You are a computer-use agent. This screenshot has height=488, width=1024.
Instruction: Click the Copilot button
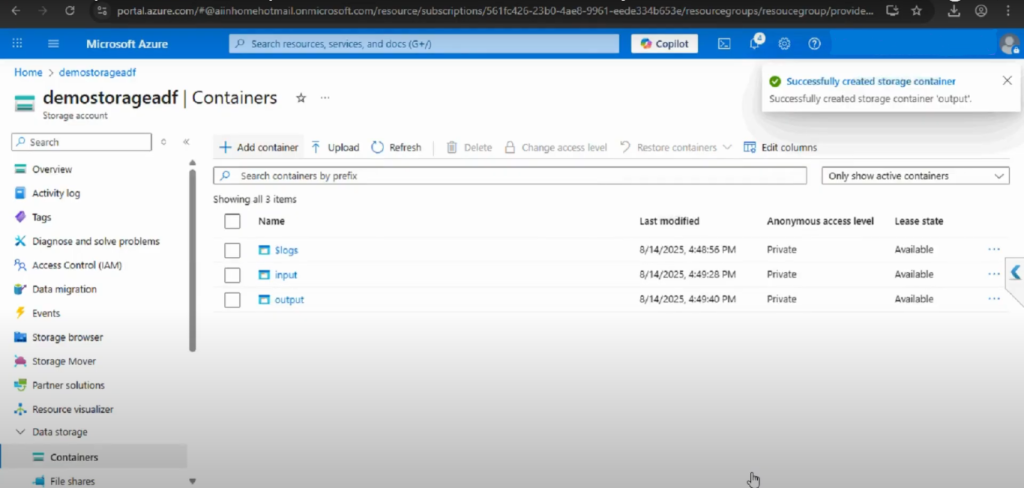pos(664,44)
